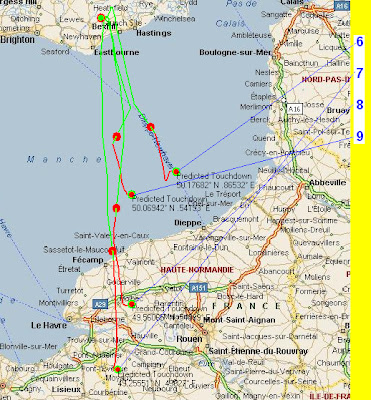The width and height of the screenshot is (371, 400).
Task: Click the blue number 7 label
Action: [360, 73]
